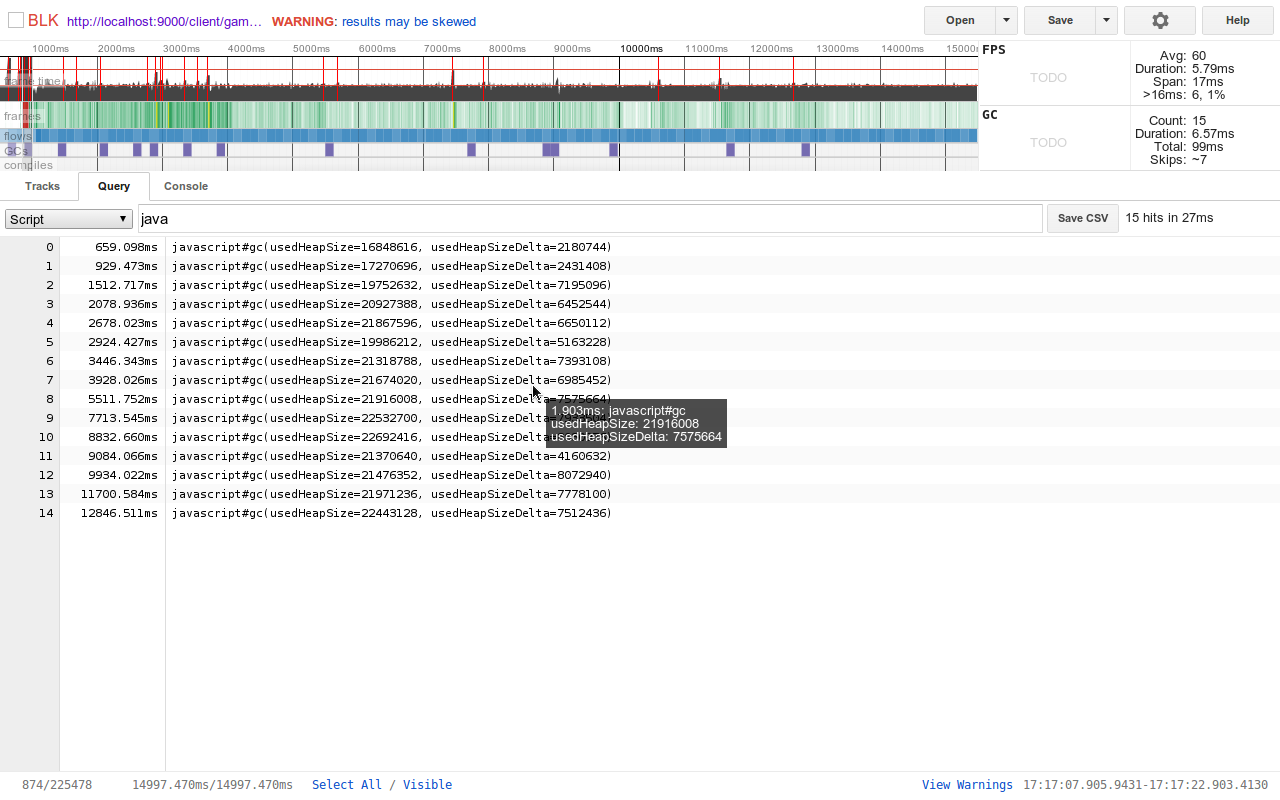Select result row 1 at 929.473ms
Viewport: 1280px width, 800px height.
click(640, 266)
